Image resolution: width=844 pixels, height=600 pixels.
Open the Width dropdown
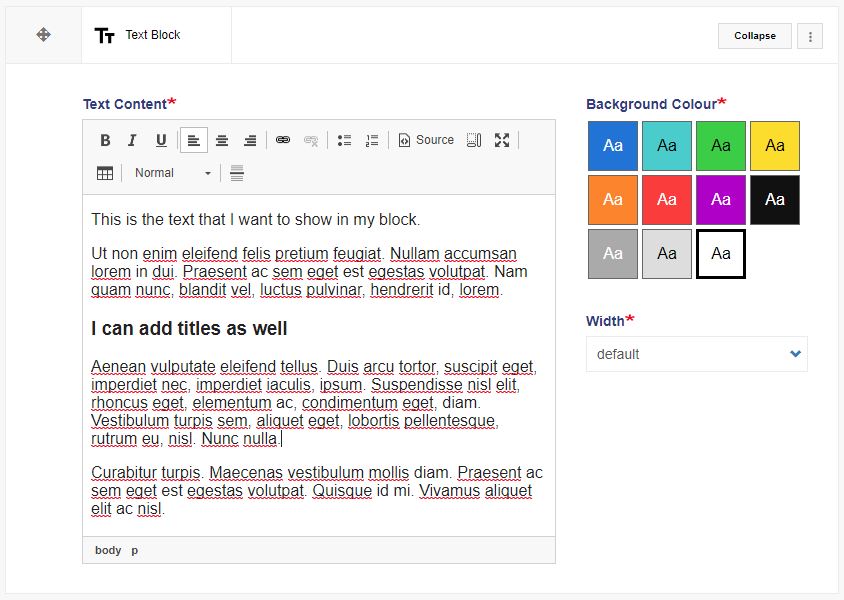click(697, 354)
